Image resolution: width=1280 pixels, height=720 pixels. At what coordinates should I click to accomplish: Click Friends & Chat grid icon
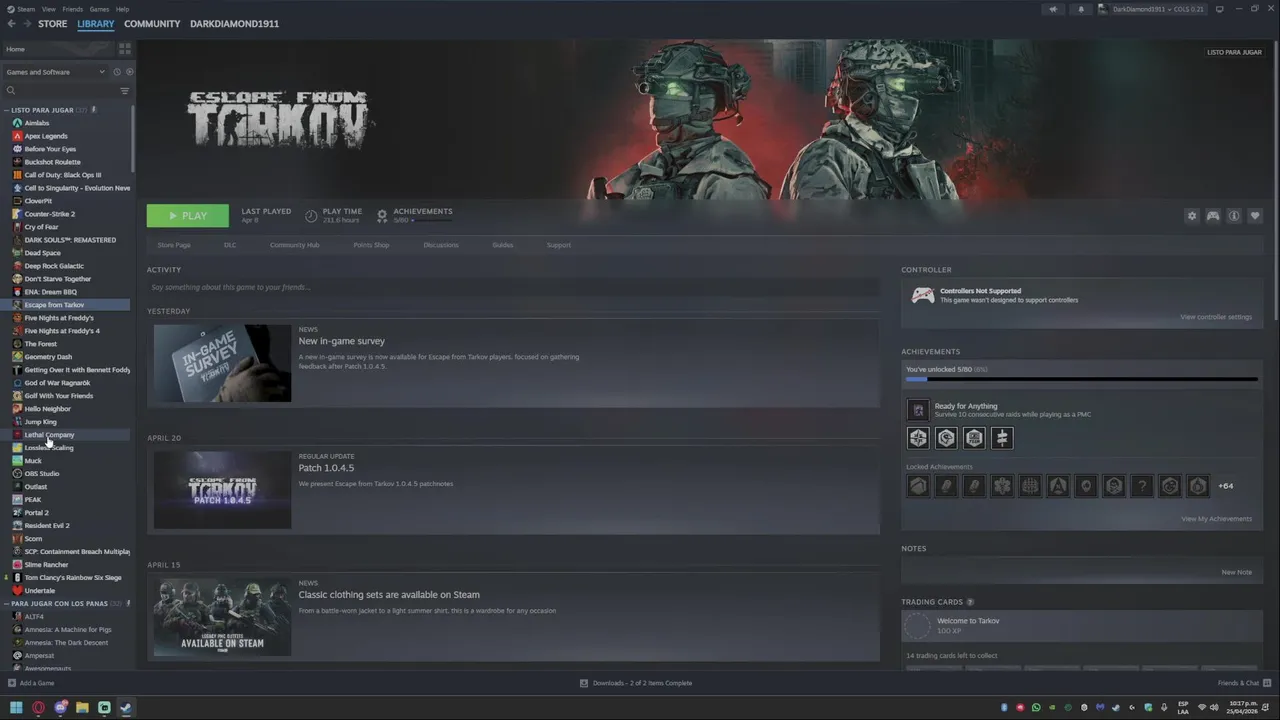pyautogui.click(x=1266, y=683)
